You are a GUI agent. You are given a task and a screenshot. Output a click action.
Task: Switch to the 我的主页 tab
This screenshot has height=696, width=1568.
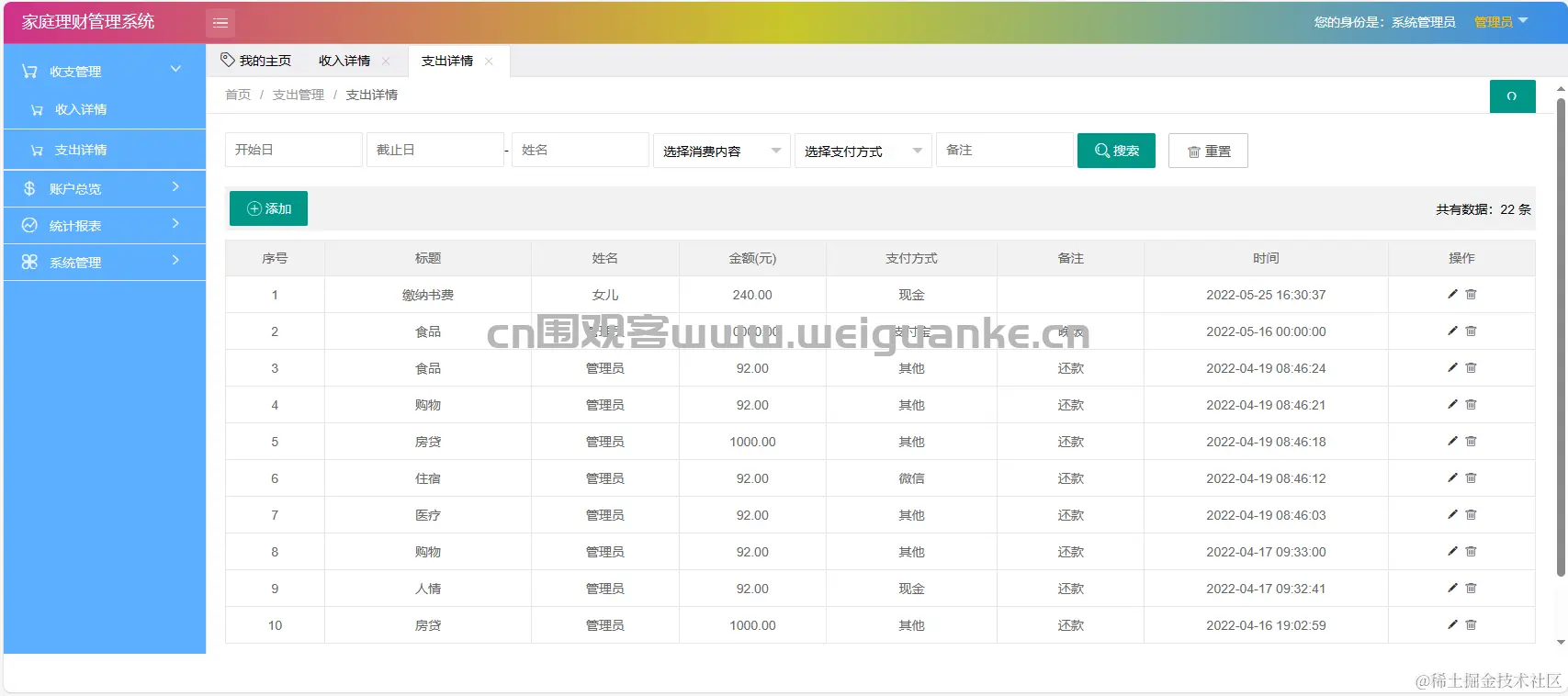[256, 61]
